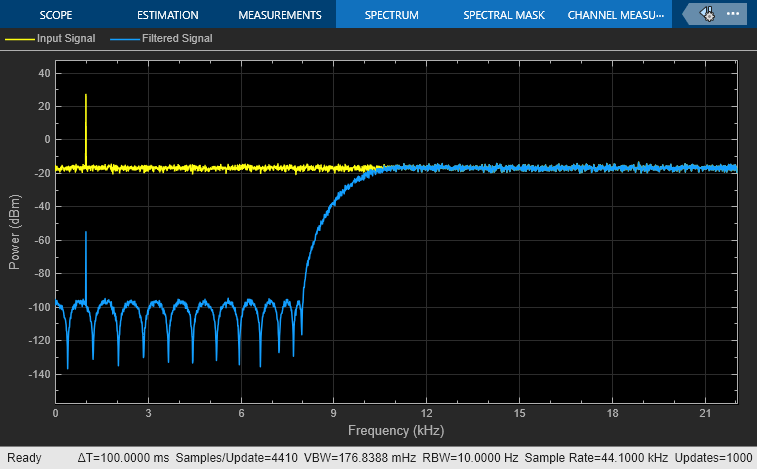Click the Ready status indicator
This screenshot has width=757, height=469.
point(24,457)
